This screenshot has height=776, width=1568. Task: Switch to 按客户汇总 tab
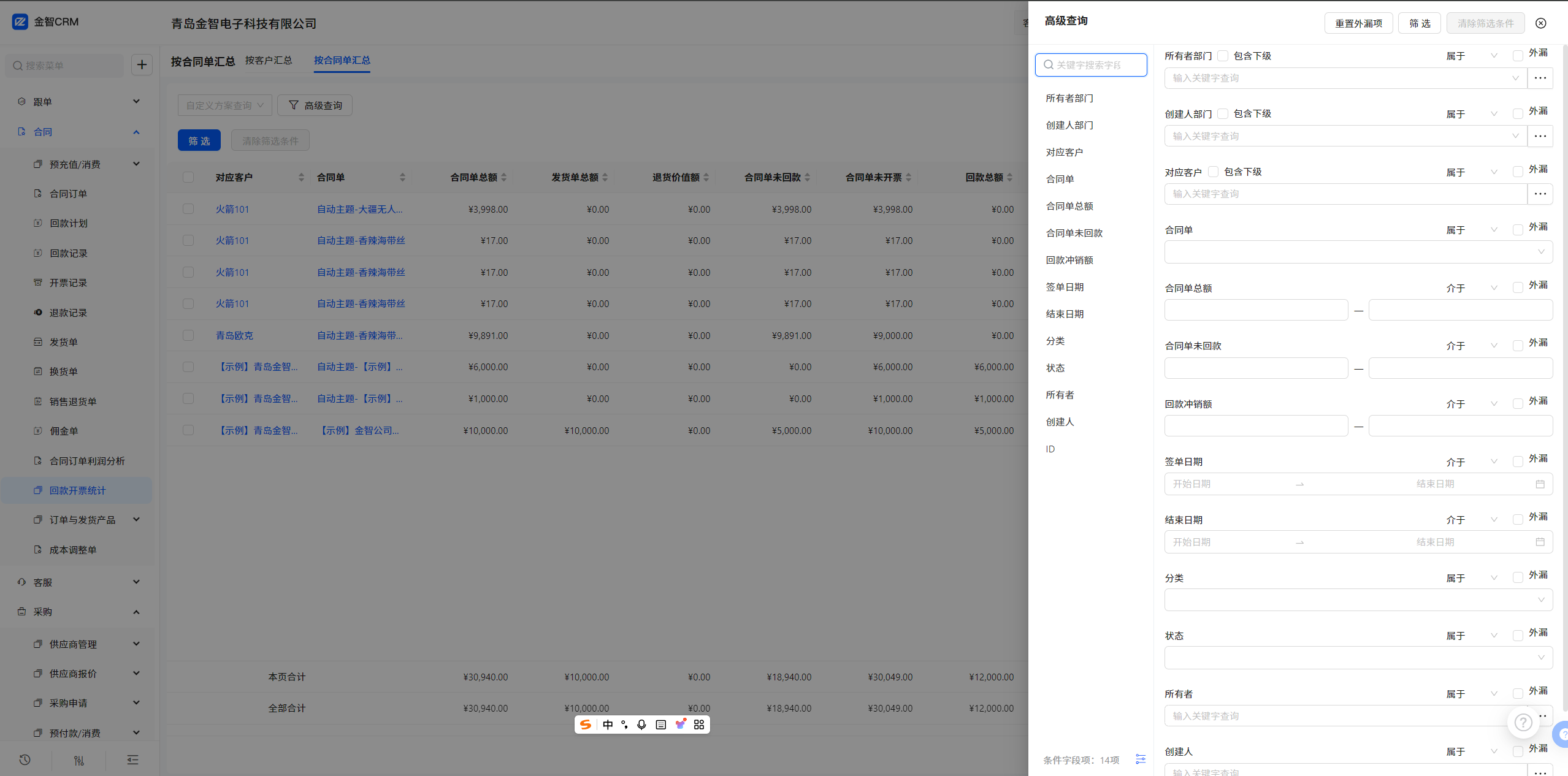[269, 60]
